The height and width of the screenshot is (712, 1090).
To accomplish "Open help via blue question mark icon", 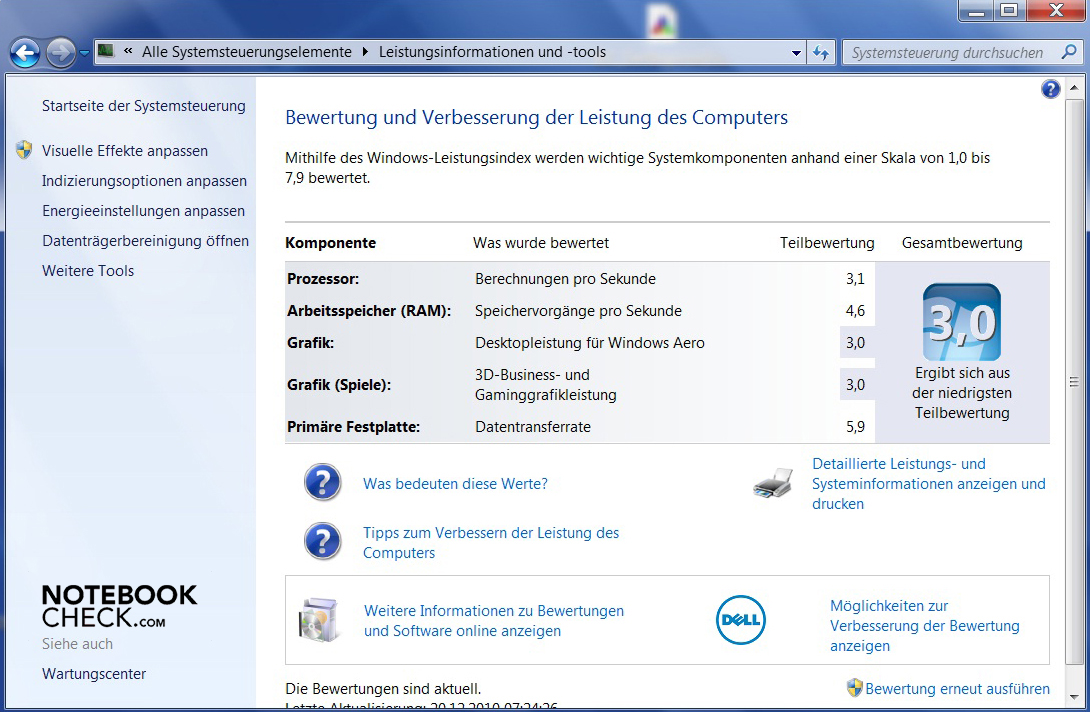I will (1050, 90).
